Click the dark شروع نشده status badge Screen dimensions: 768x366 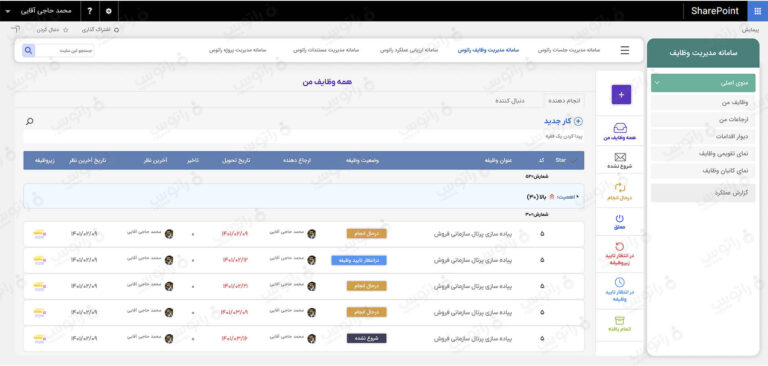click(x=366, y=338)
